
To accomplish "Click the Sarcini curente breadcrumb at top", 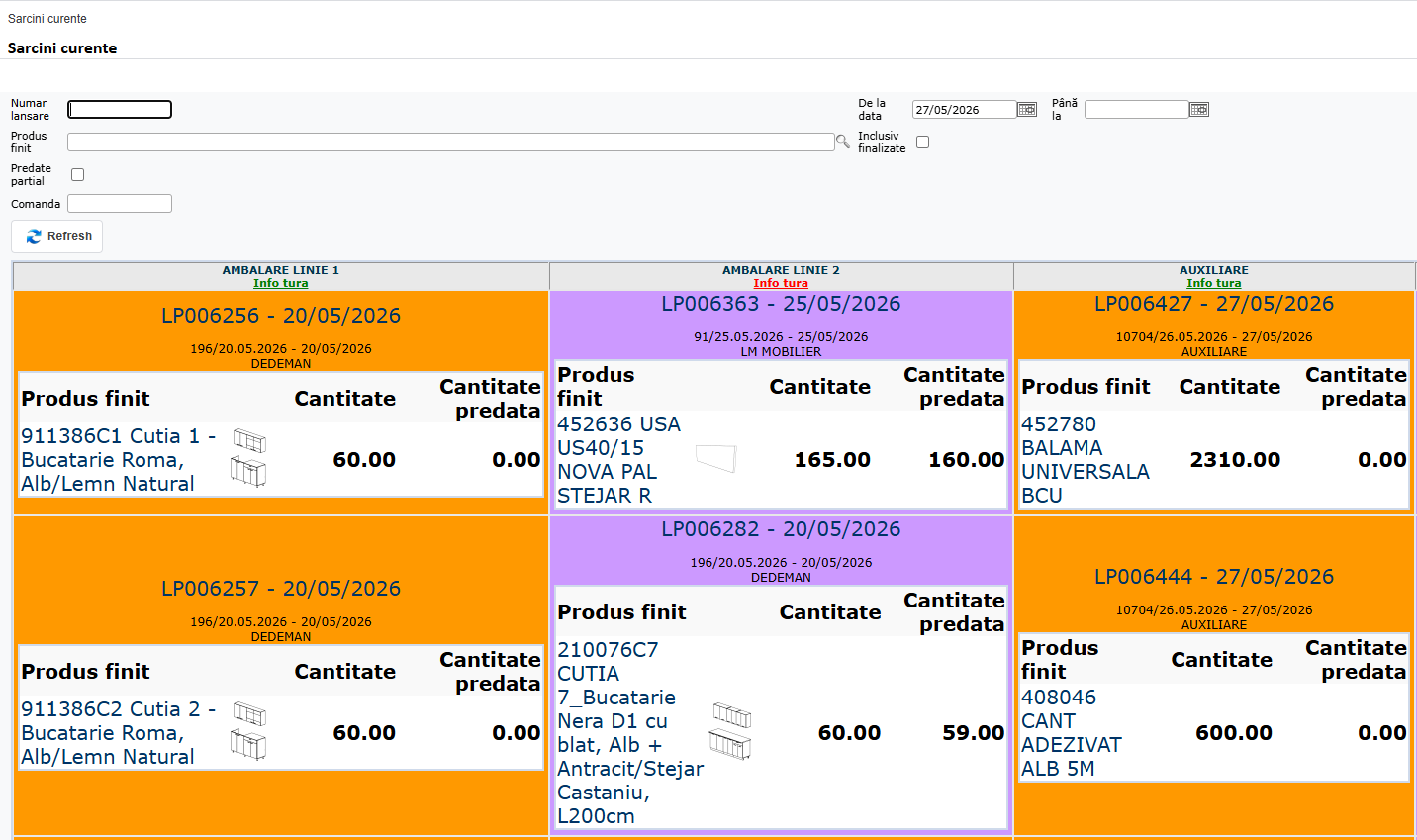I will [47, 19].
